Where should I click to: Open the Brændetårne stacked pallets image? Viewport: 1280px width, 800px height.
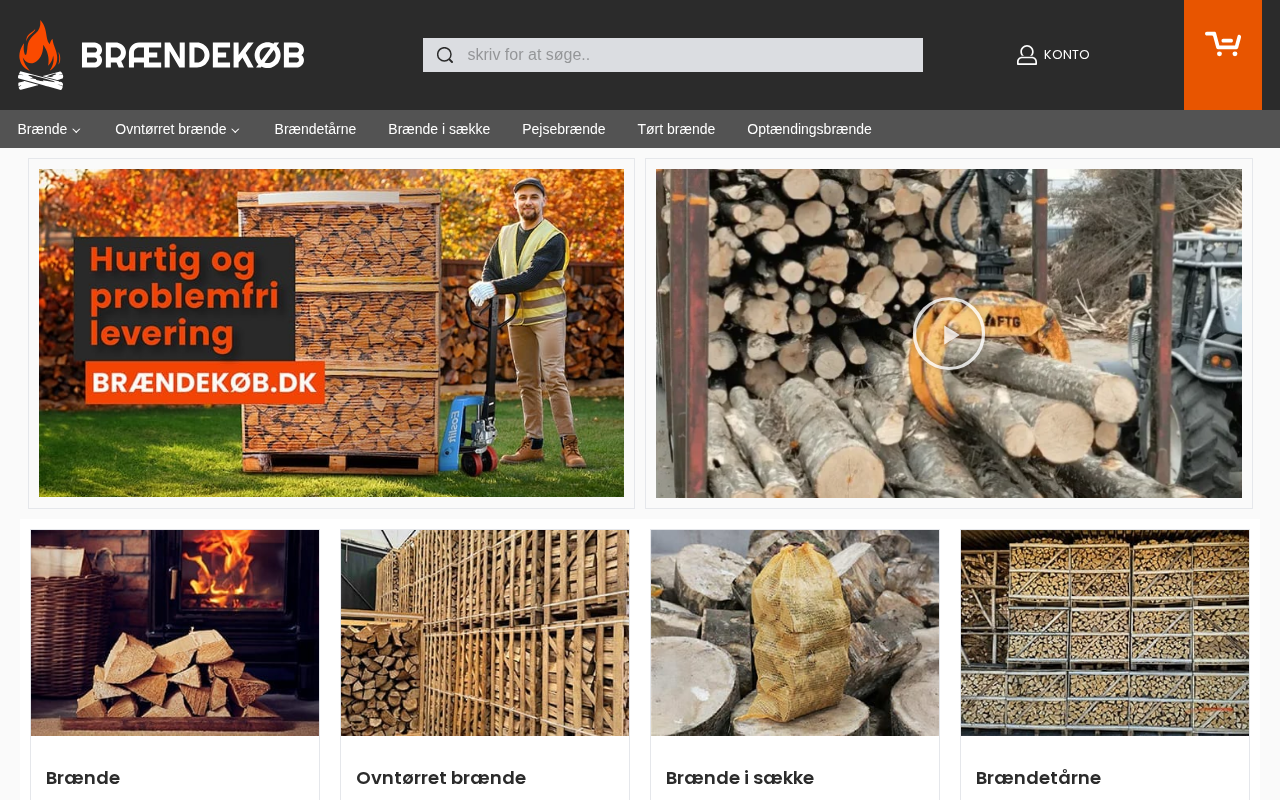pos(1105,633)
